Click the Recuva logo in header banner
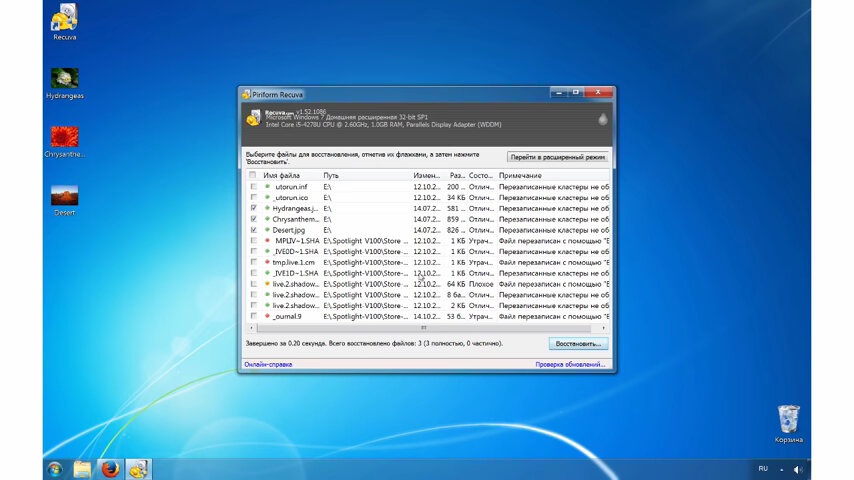This screenshot has height=480, width=854. pos(253,118)
